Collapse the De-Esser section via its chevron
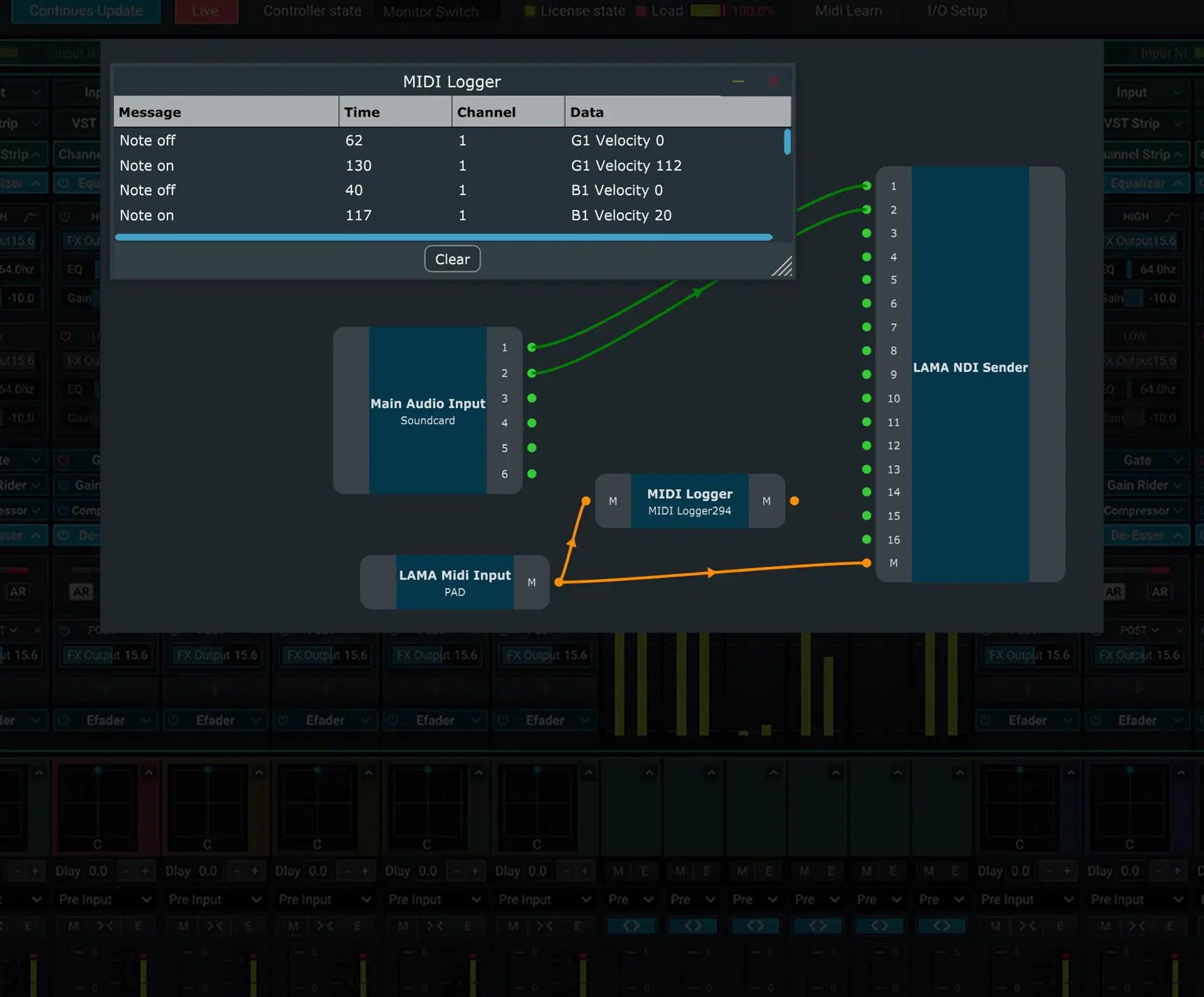Screen dimensions: 1204x997 coord(1178,535)
